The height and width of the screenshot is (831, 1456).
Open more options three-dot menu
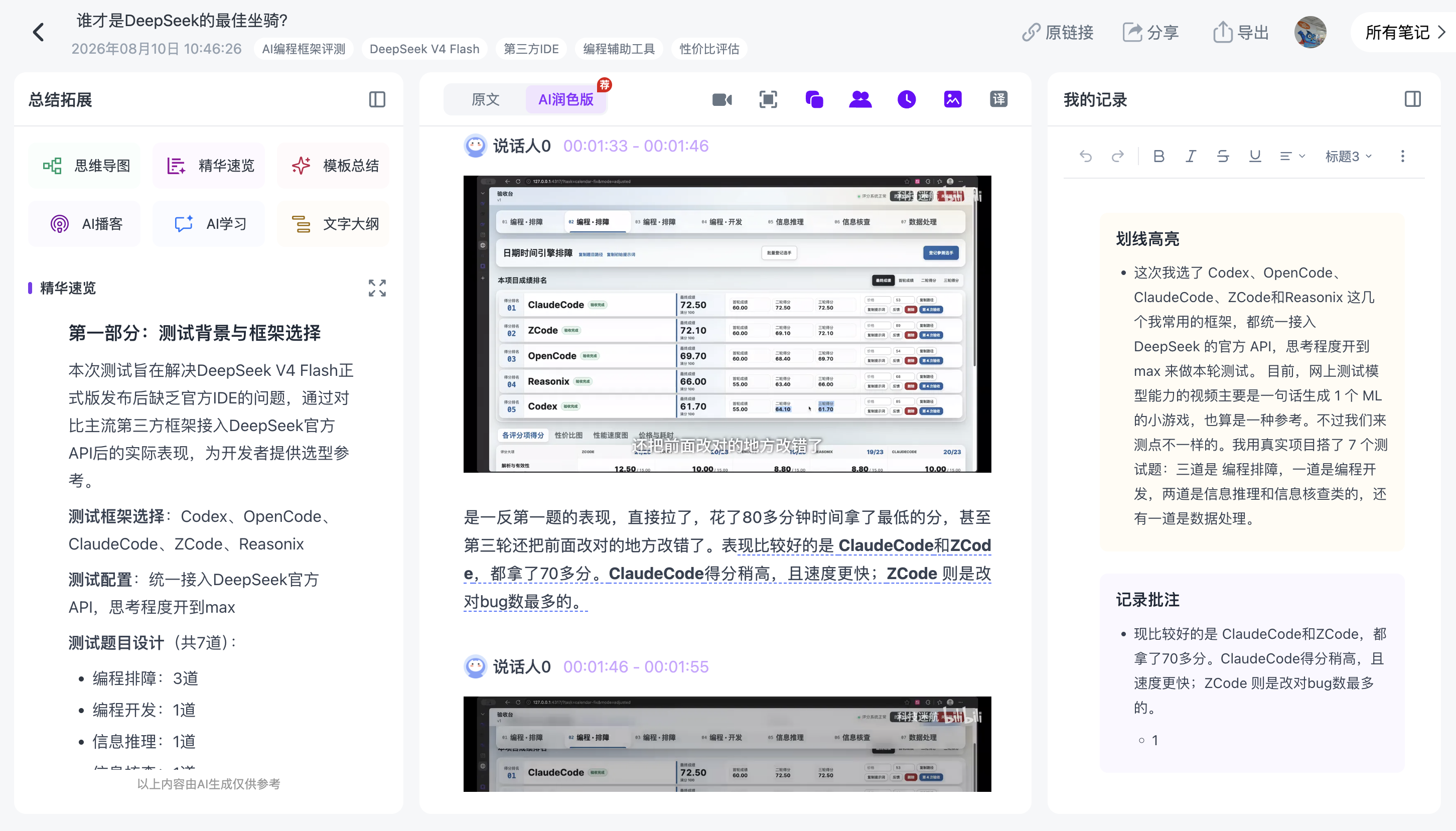click(1403, 157)
